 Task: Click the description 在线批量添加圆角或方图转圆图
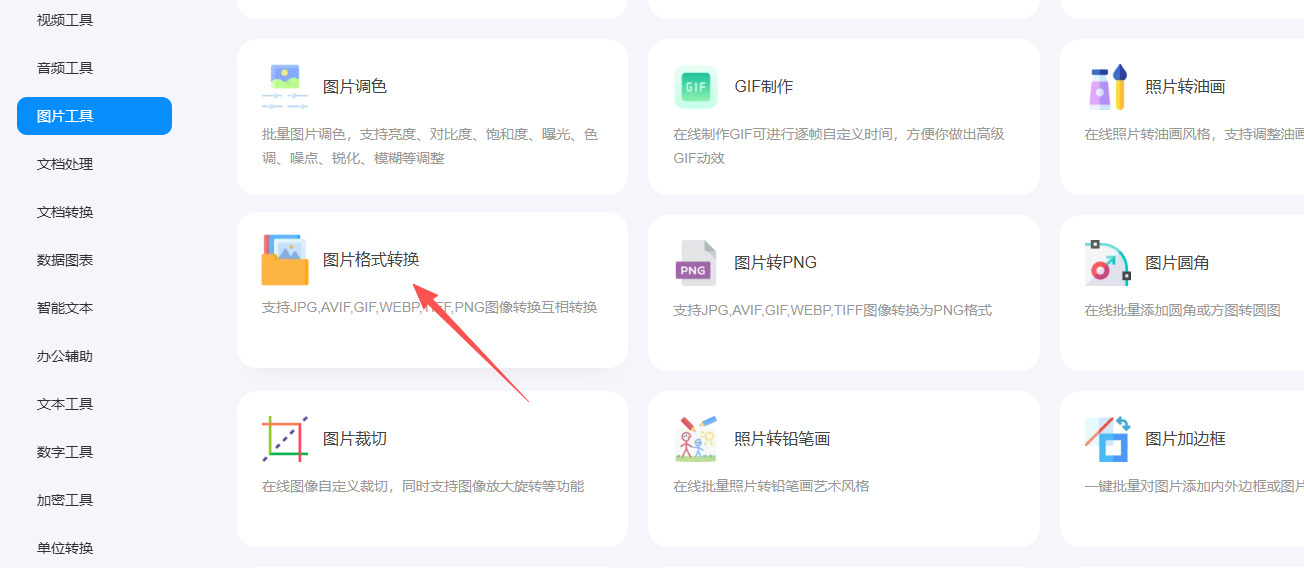1183,311
